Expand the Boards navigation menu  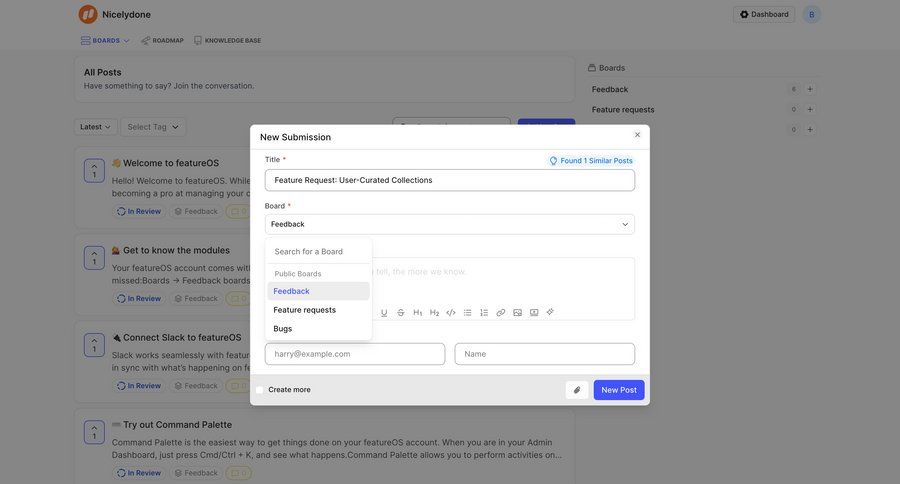tap(105, 41)
